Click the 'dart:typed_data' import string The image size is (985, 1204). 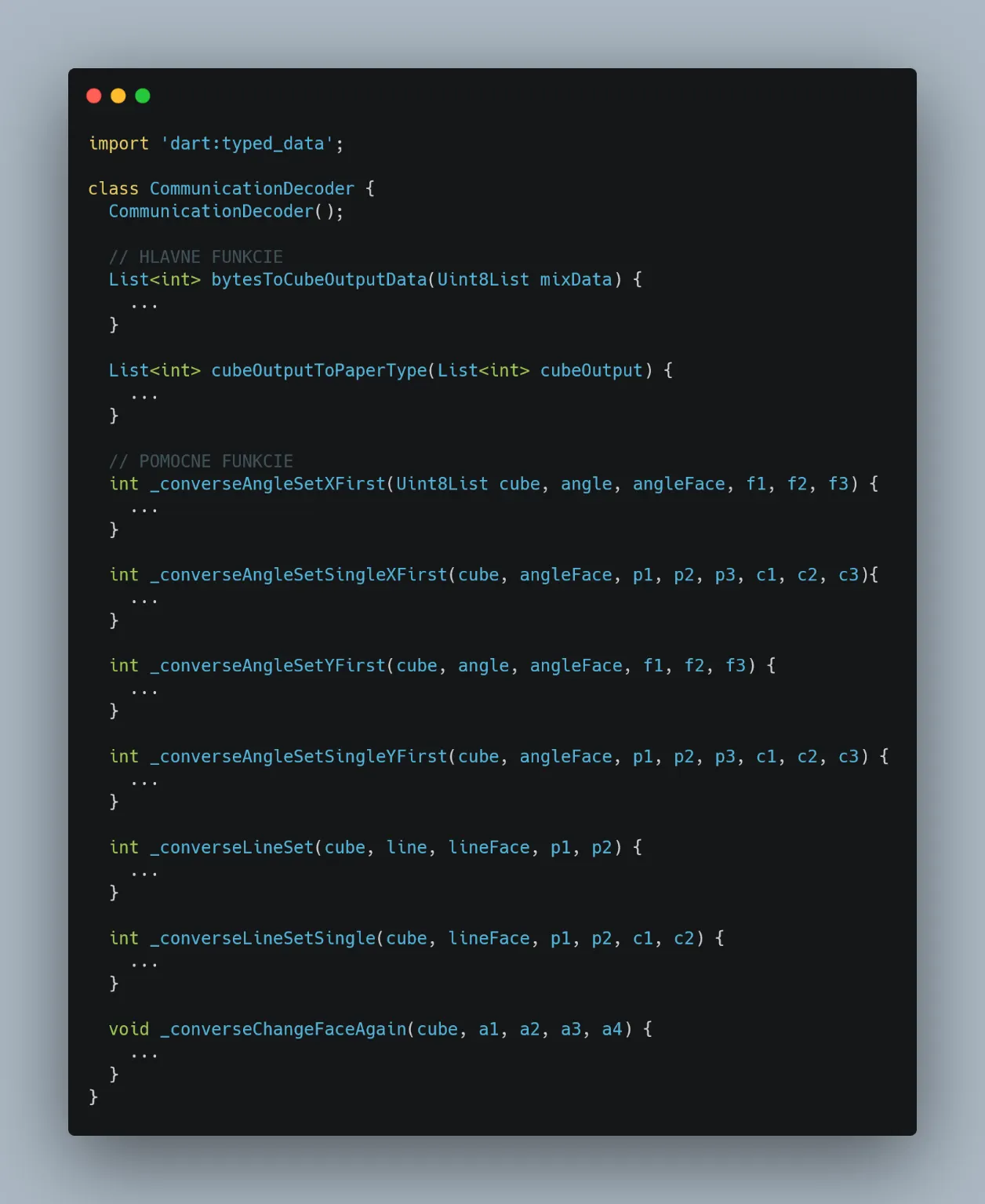tap(247, 144)
